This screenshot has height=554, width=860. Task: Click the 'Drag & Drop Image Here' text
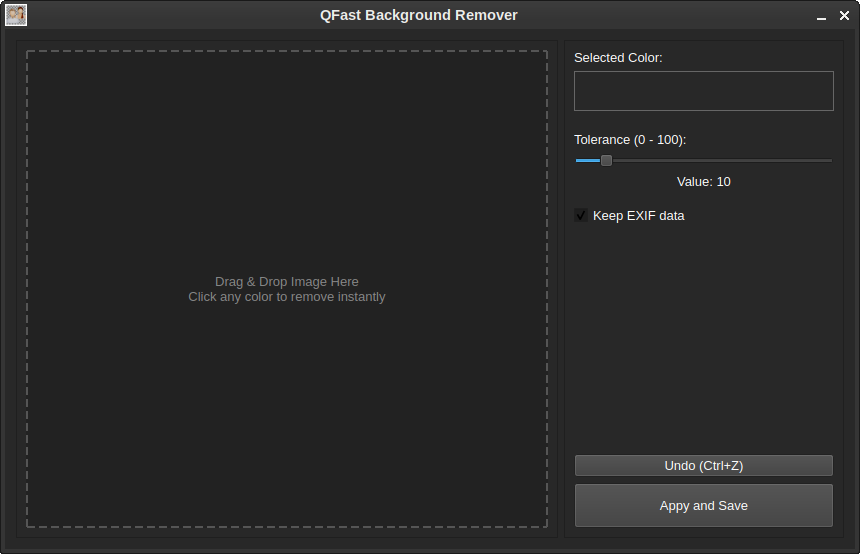click(287, 282)
